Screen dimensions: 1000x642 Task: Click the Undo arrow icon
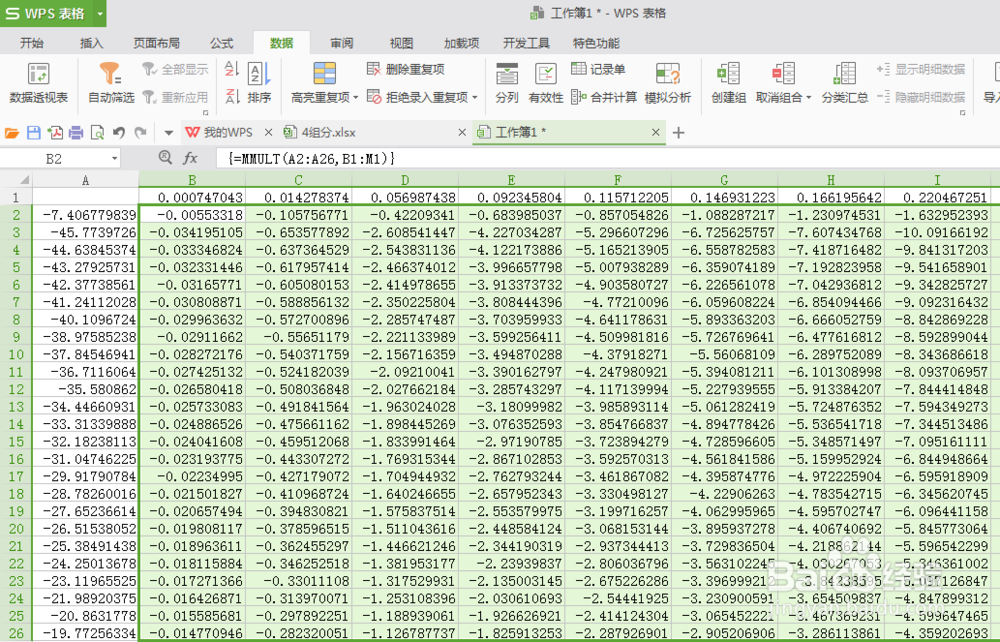pos(119,132)
